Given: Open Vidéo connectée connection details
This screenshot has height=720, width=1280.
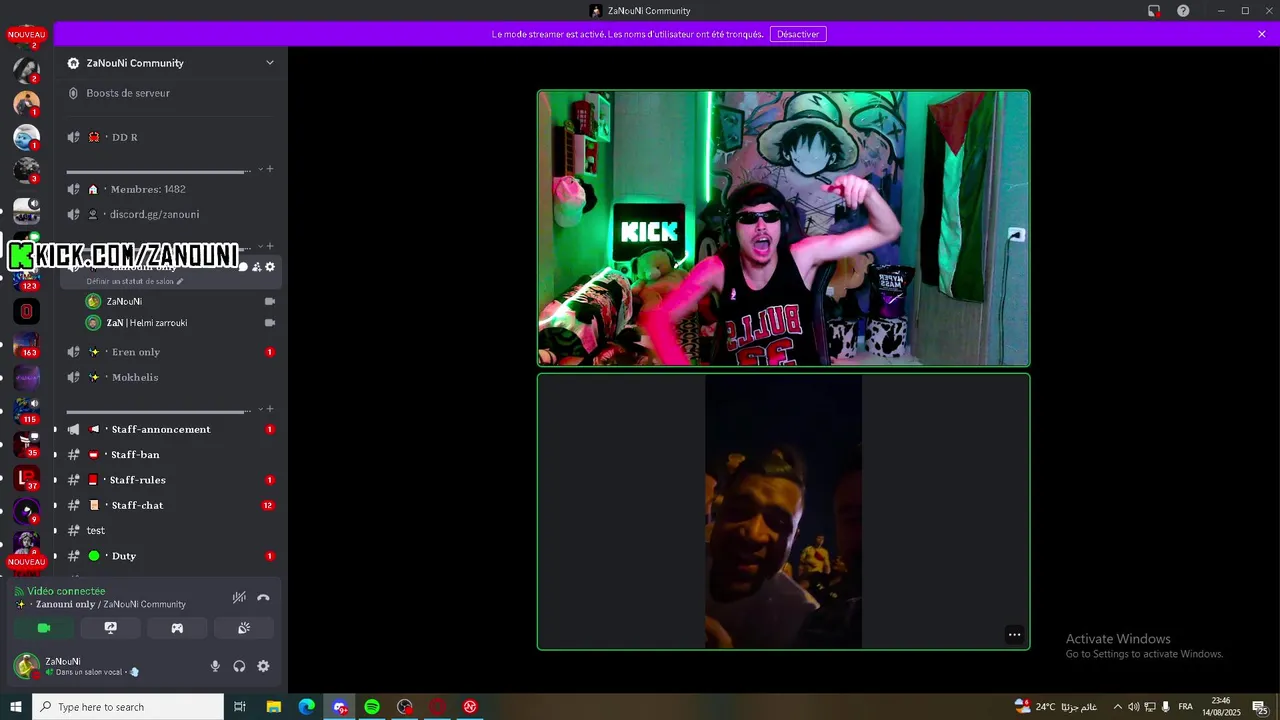Looking at the screenshot, I should pos(65,591).
